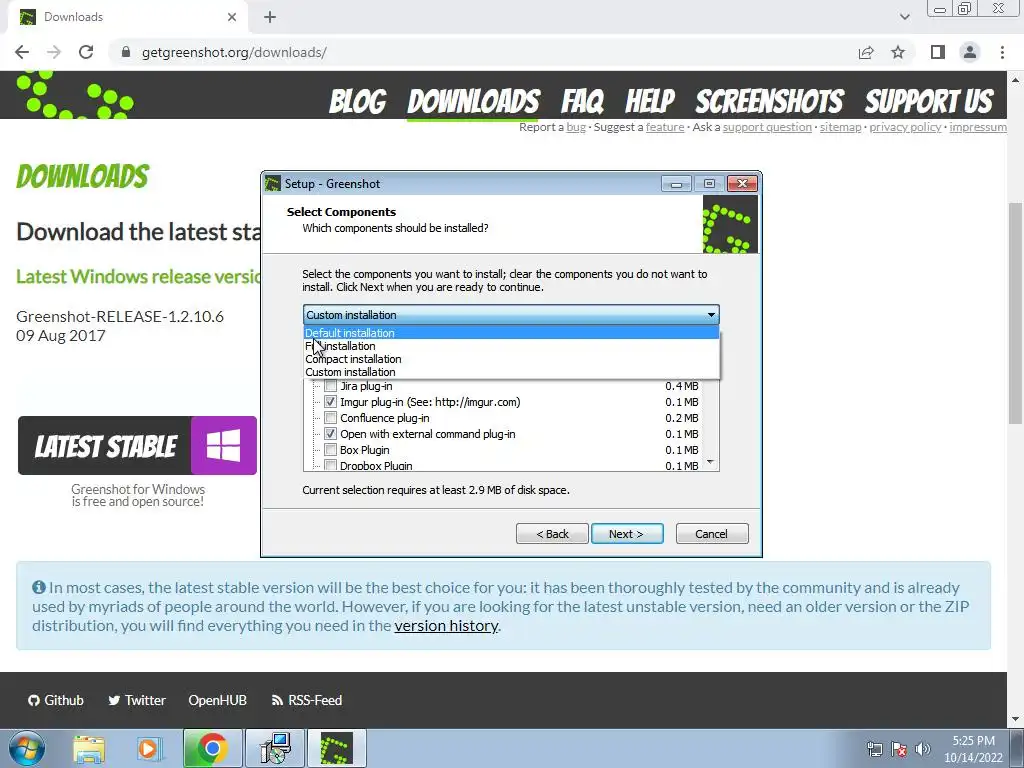Viewport: 1024px width, 768px height.
Task: Open the network tray icon
Action: 874,749
